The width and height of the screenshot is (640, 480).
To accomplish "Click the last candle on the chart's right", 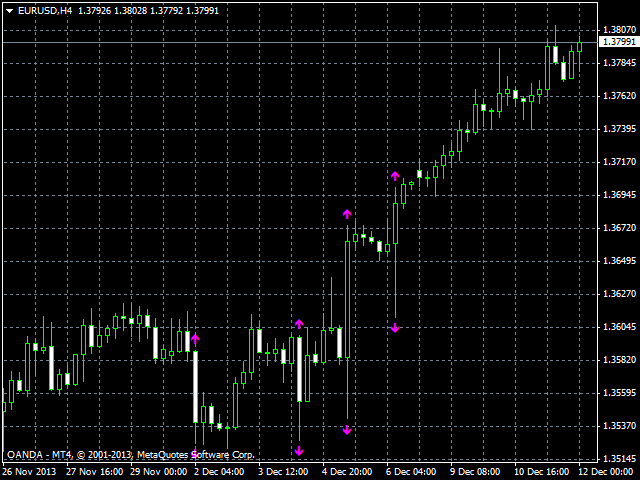I will [579, 44].
